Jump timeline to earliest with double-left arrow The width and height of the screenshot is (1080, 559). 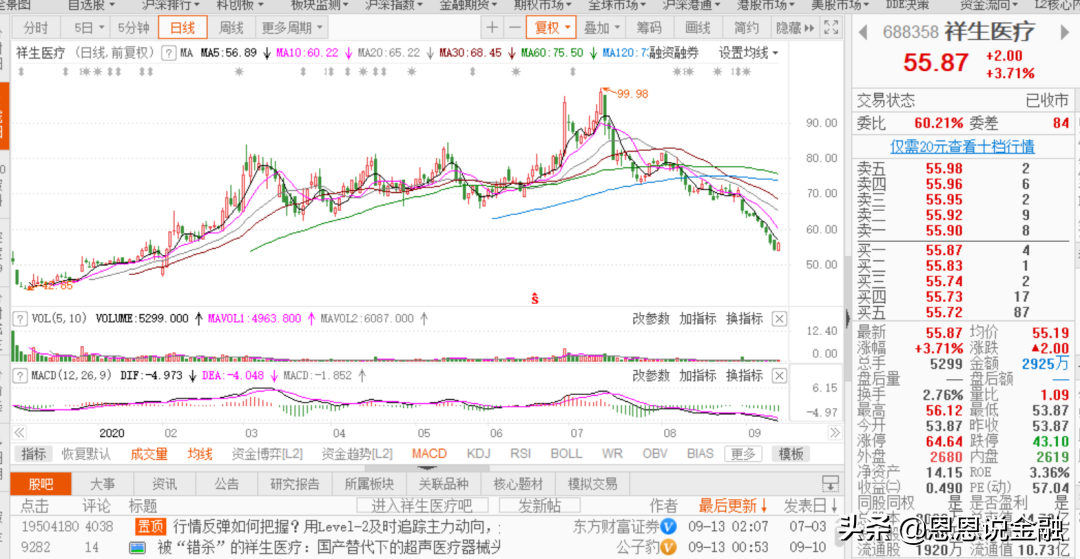click(19, 433)
